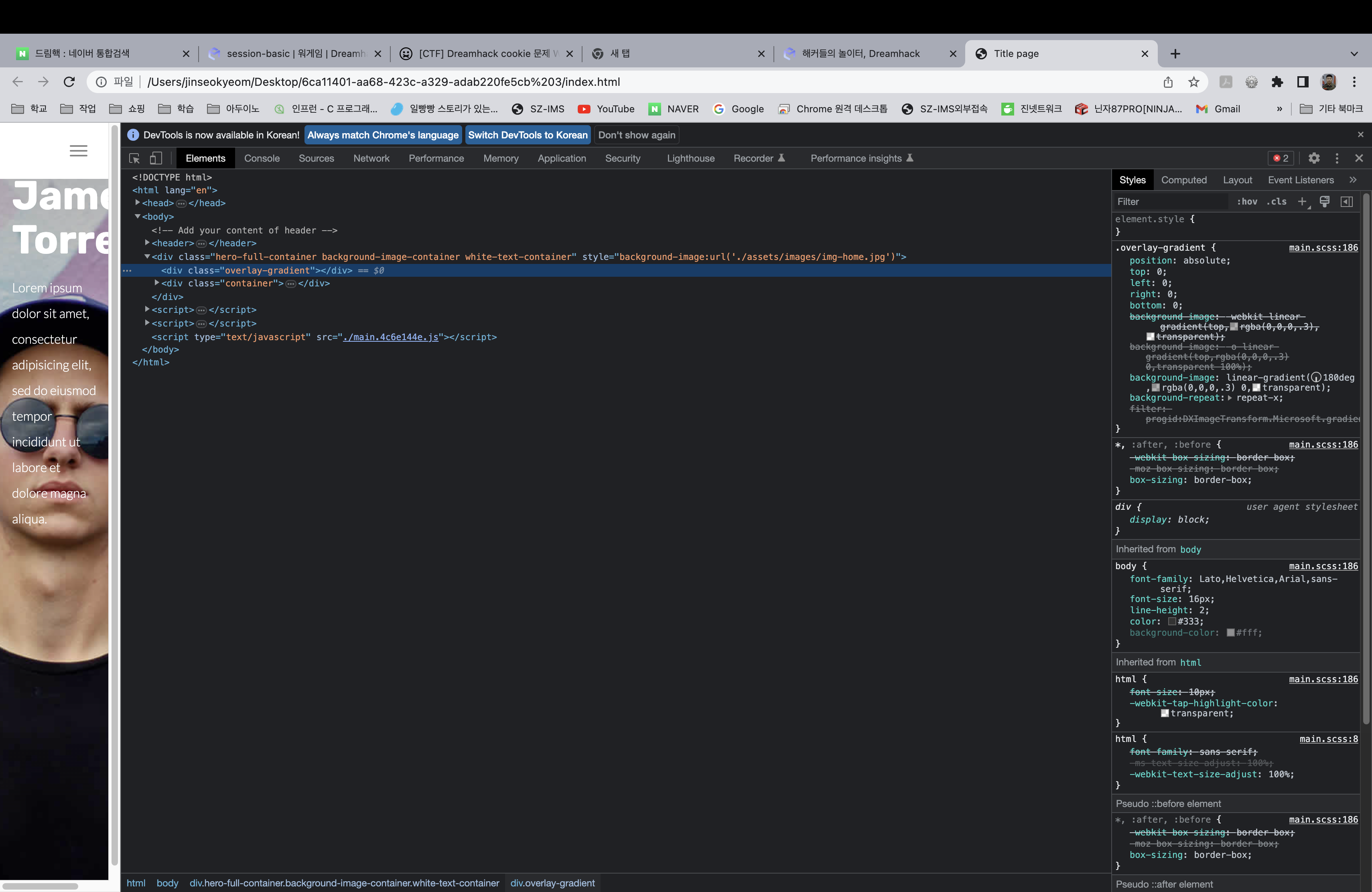Click the red error count badge
Screen dimensions: 1372x892
(1281, 158)
